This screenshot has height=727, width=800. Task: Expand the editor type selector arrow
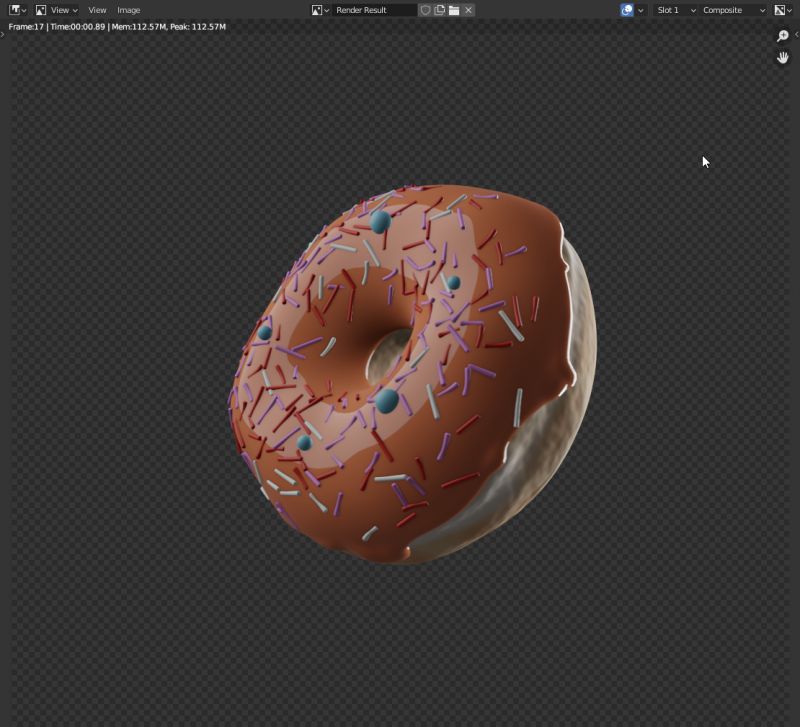pyautogui.click(x=24, y=10)
